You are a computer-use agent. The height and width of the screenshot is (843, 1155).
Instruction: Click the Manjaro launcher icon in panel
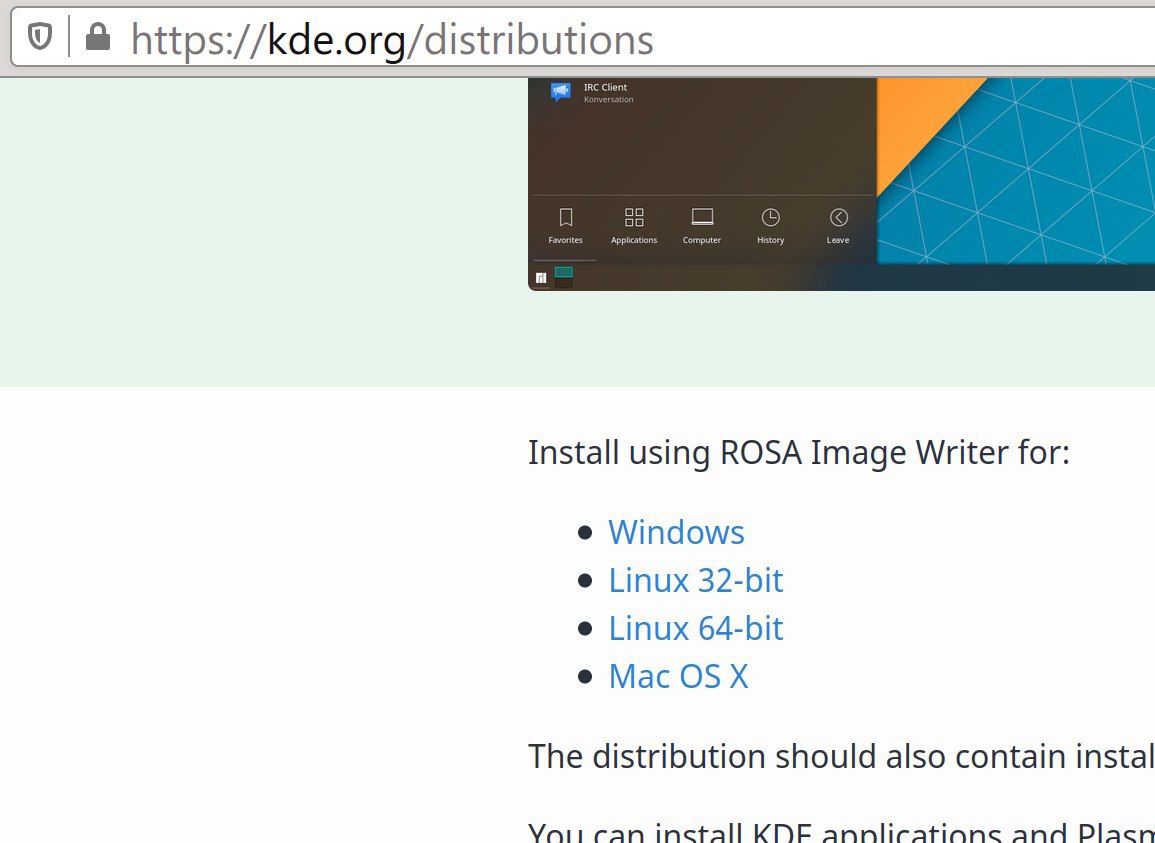click(x=541, y=278)
